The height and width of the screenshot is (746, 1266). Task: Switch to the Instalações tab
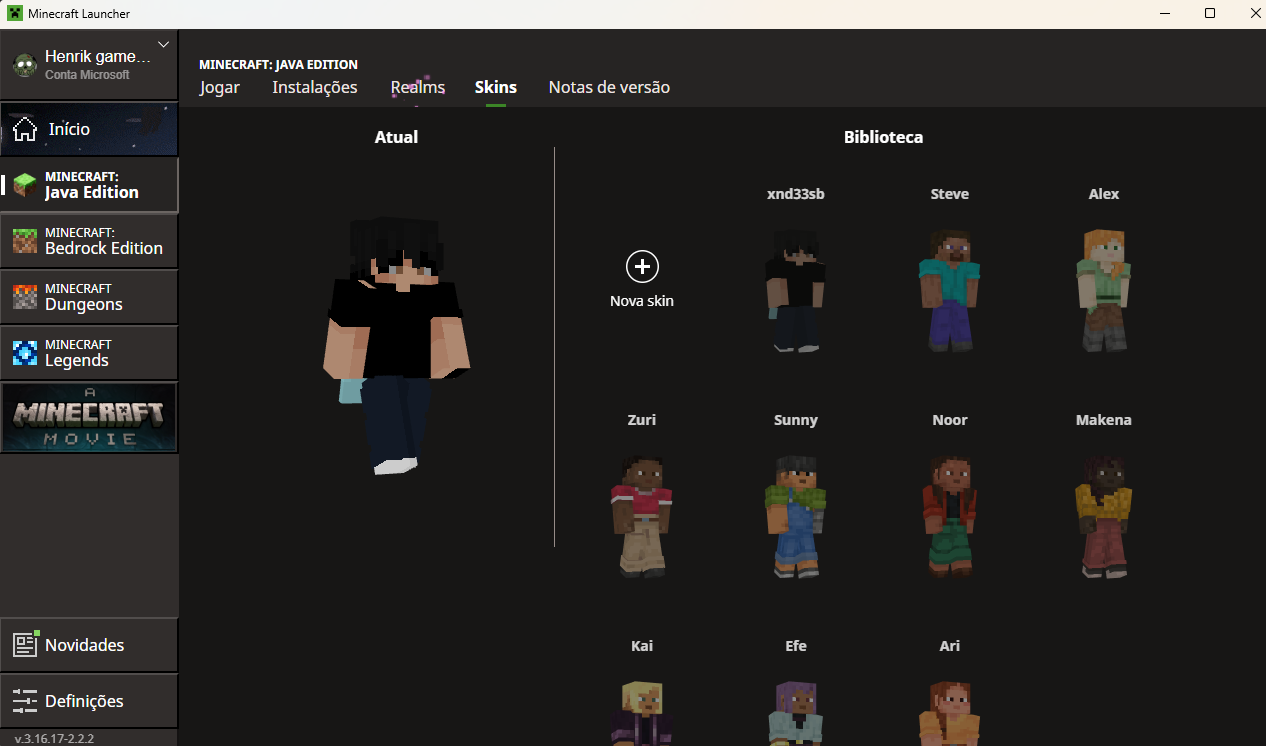(x=315, y=87)
